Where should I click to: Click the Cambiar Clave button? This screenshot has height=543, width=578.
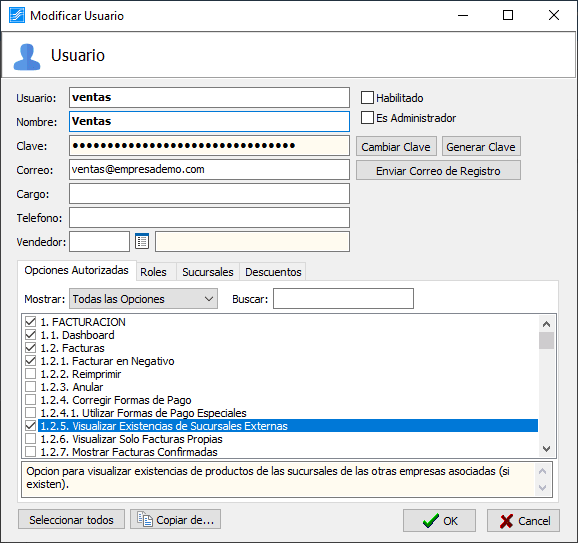[396, 147]
